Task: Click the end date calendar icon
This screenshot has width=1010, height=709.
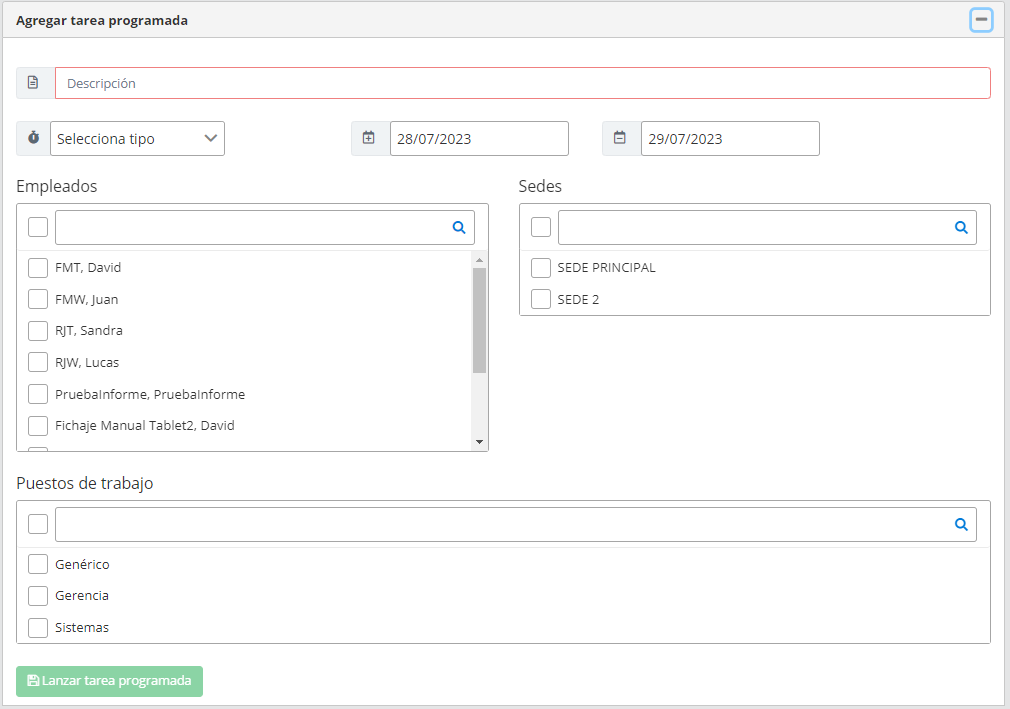Action: tap(620, 139)
